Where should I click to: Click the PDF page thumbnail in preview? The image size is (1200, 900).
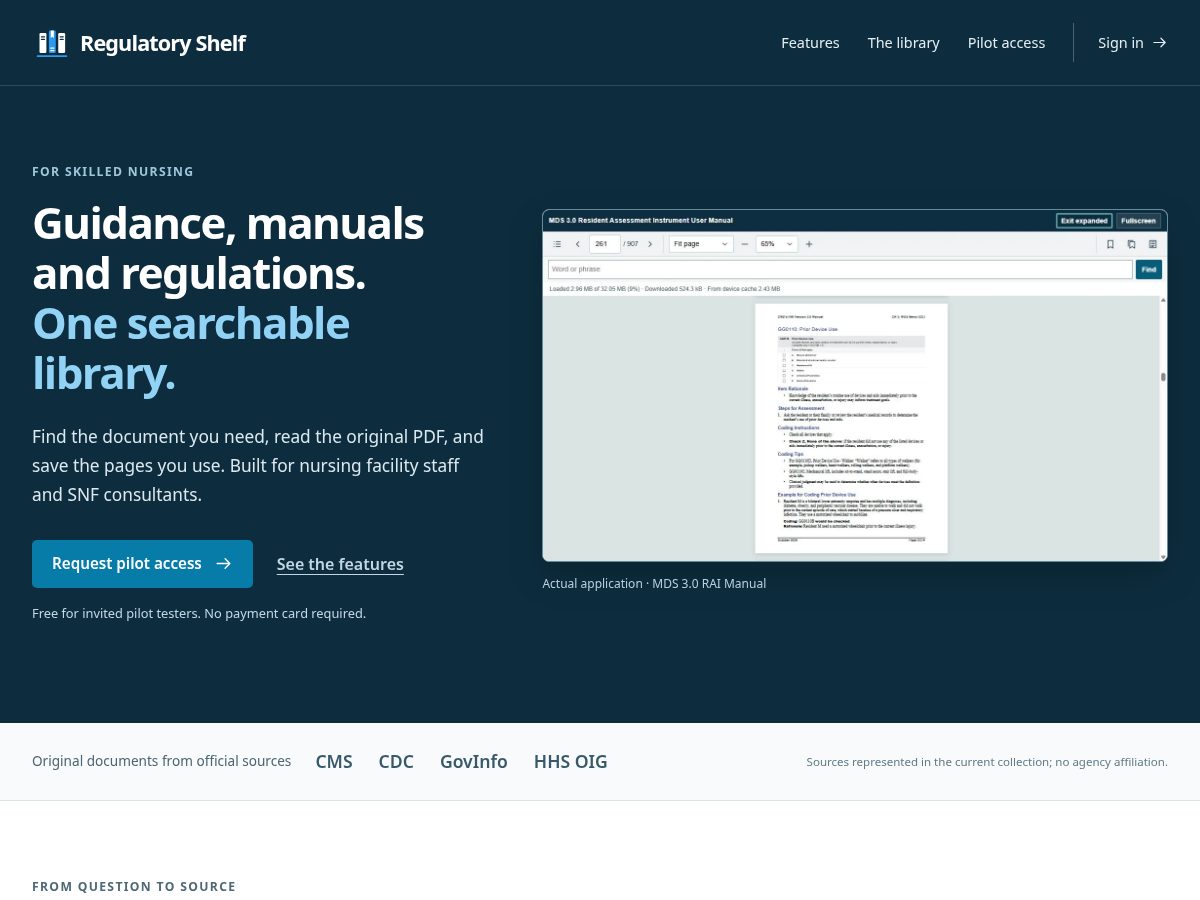click(x=851, y=428)
